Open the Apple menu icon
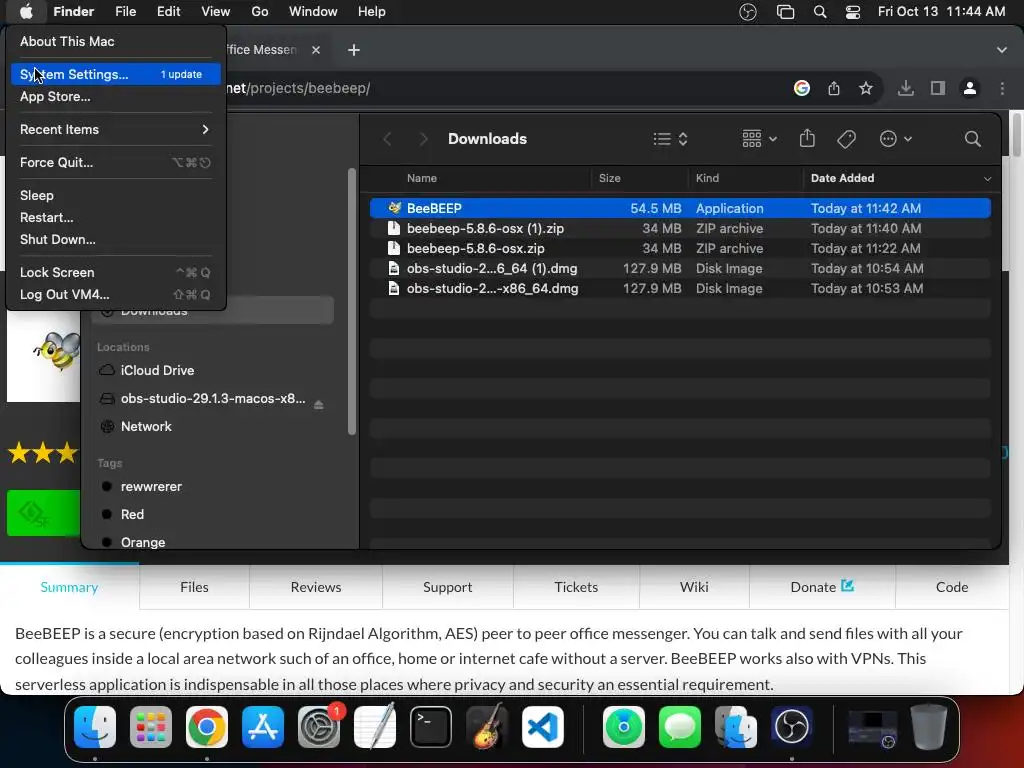The height and width of the screenshot is (768, 1024). pos(26,12)
